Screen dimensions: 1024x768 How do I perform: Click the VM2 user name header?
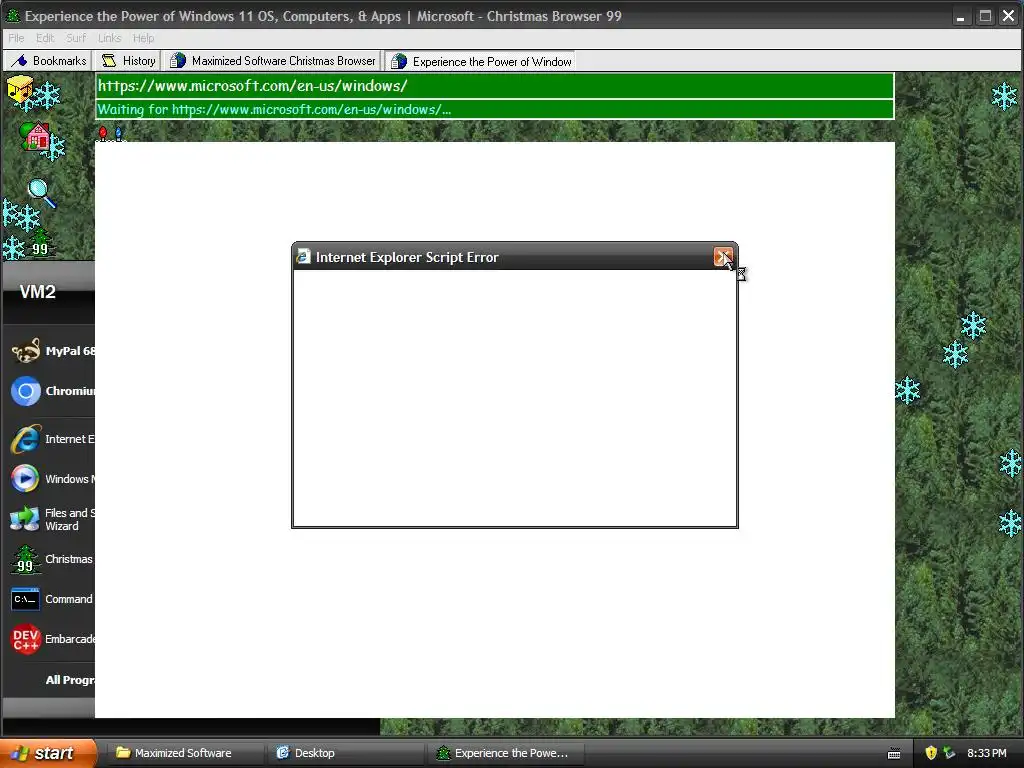[x=37, y=292]
